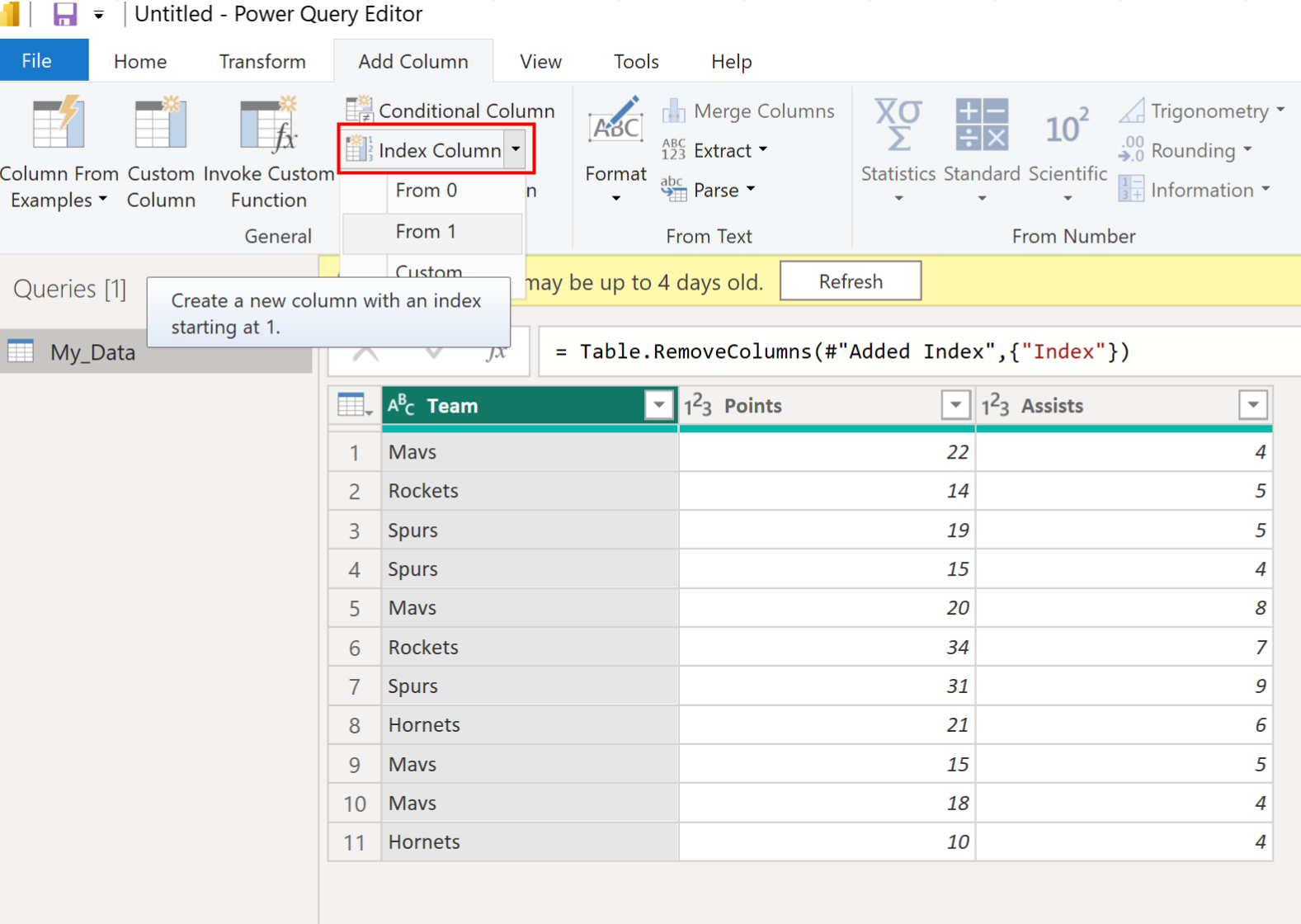1301x924 pixels.
Task: Open the Format text tool
Action: click(x=615, y=148)
